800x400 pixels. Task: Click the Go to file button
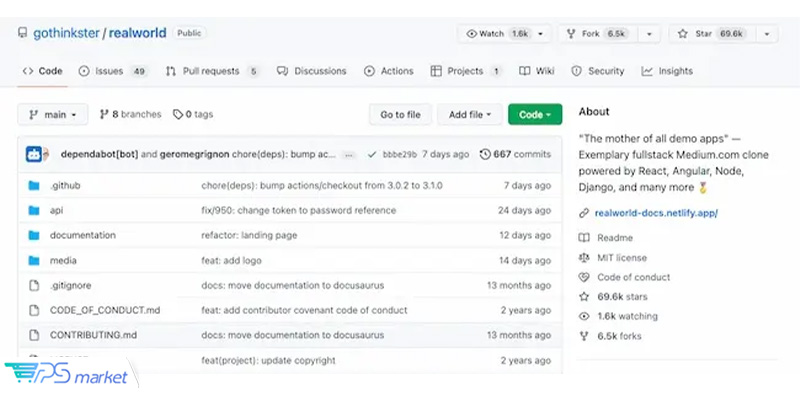401,115
